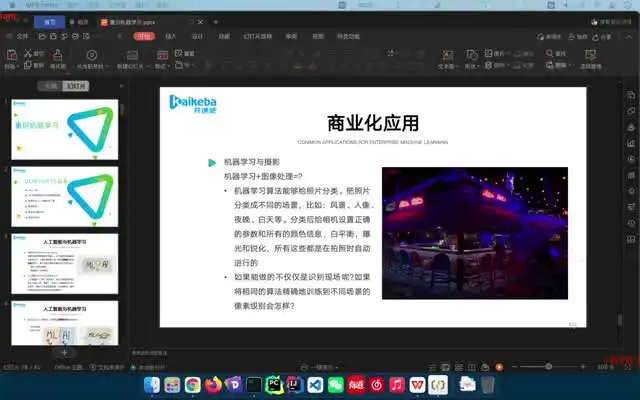This screenshot has width=640, height=400.
Task: Open the 插入 (Insert) ribbon tab
Action: pyautogui.click(x=171, y=35)
